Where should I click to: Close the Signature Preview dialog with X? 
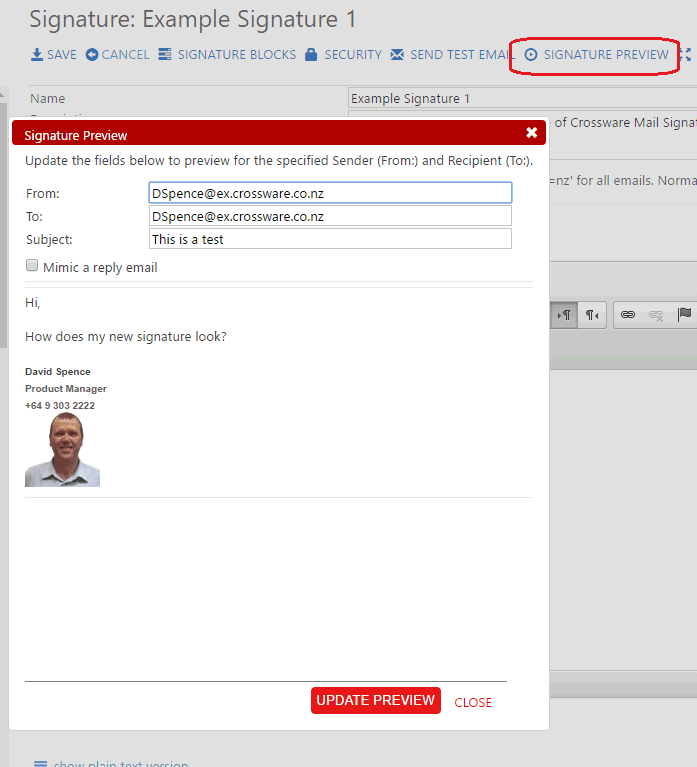[532, 133]
